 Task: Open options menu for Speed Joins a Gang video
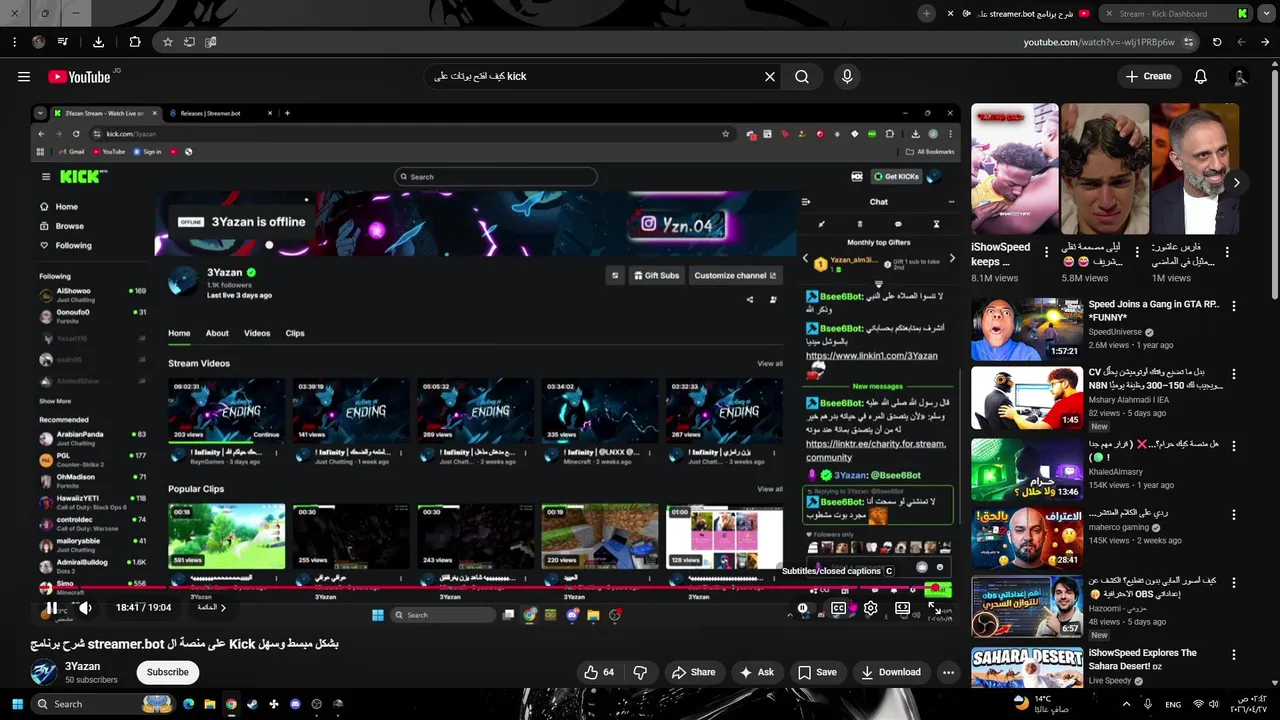pos(1233,306)
